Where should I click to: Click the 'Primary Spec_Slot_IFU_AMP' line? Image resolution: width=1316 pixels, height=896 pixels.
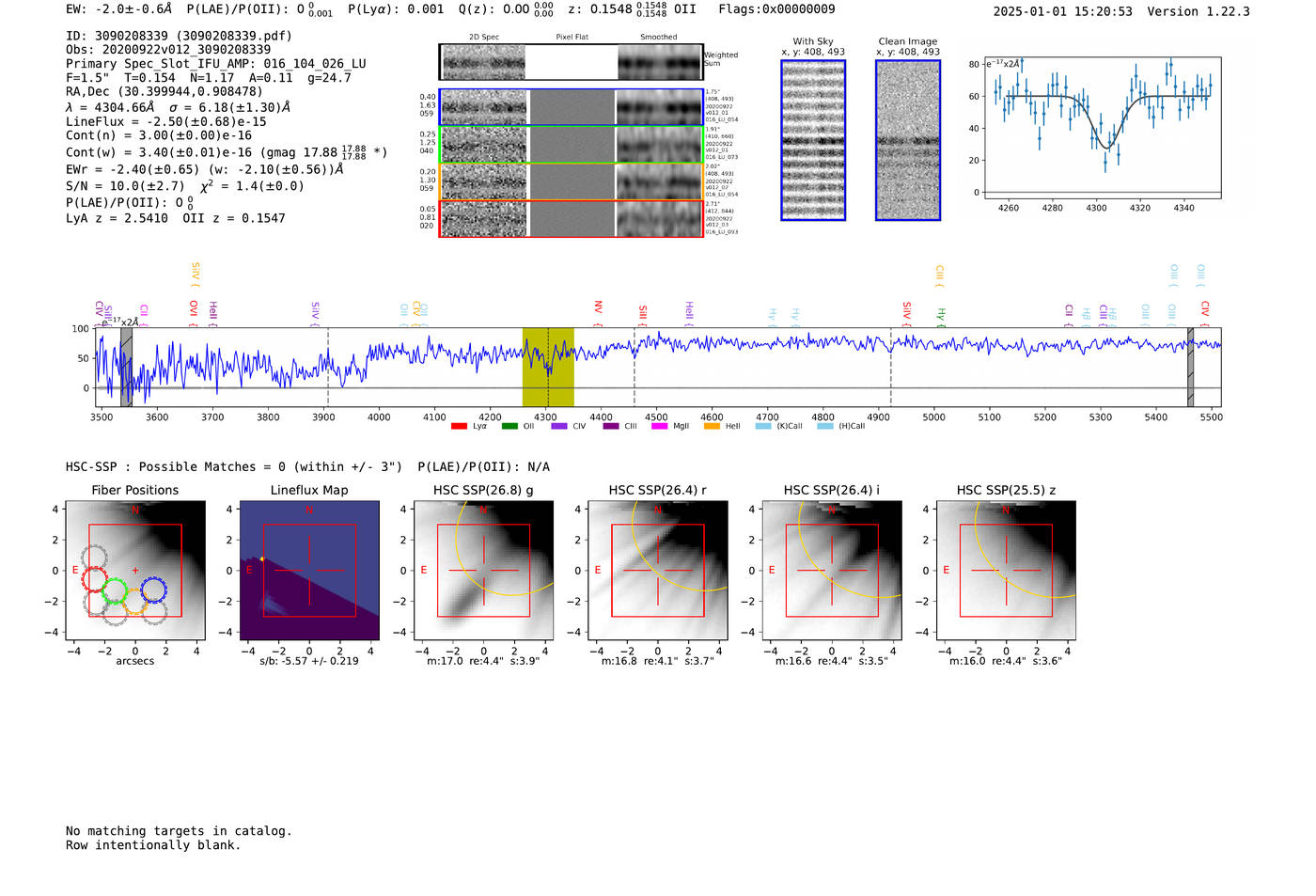[216, 64]
